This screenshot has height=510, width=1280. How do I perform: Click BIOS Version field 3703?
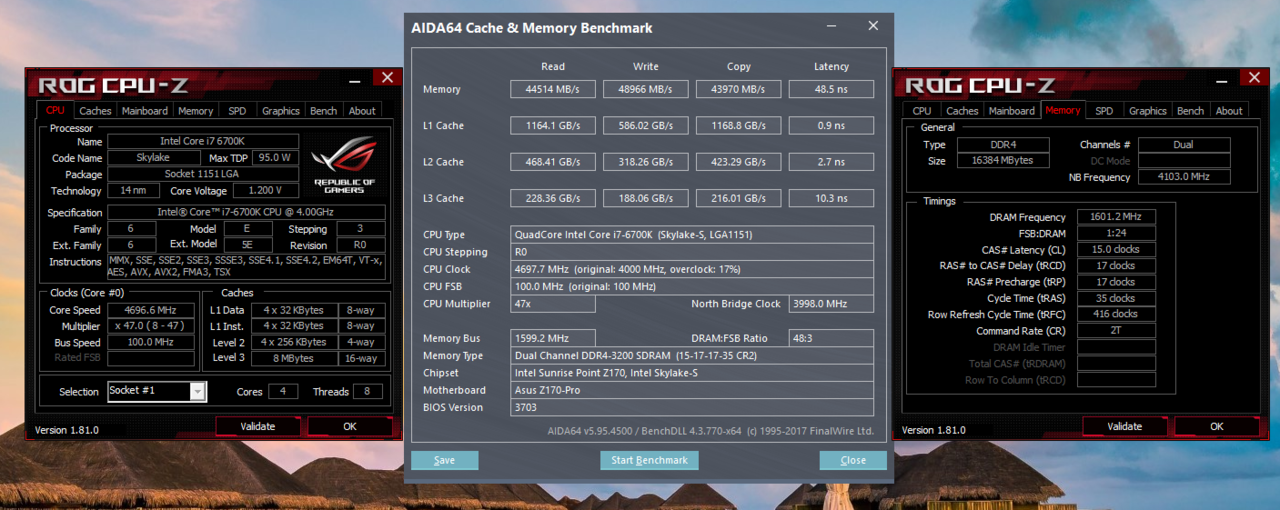[692, 407]
